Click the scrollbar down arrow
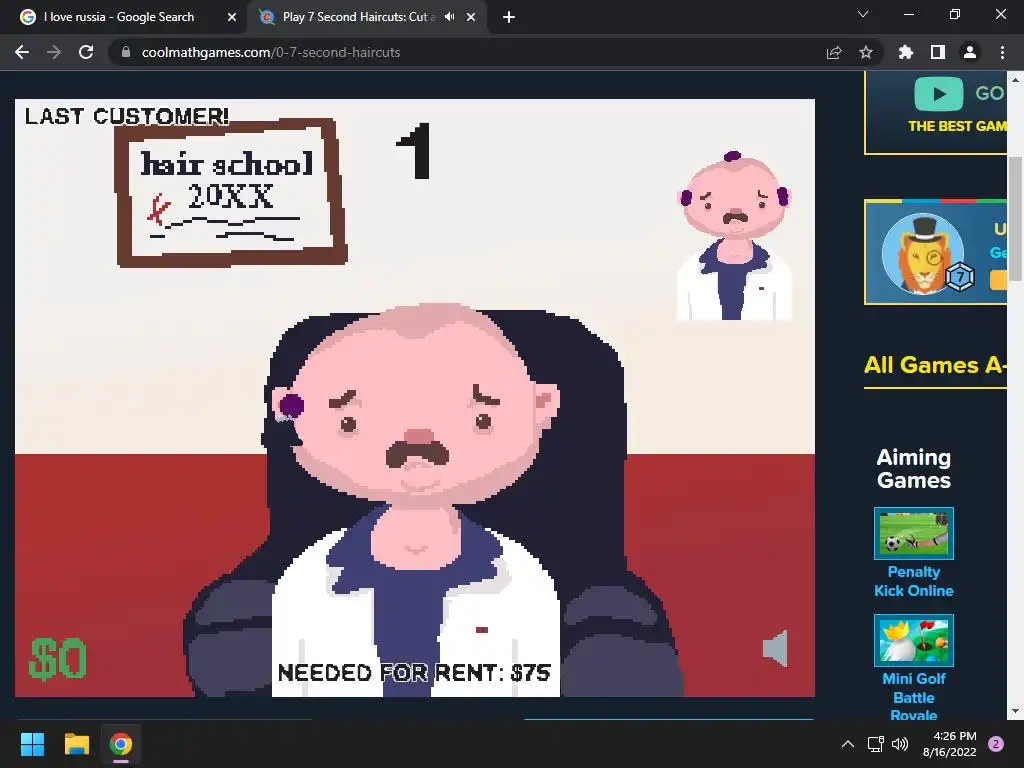This screenshot has height=768, width=1024. (x=1015, y=711)
